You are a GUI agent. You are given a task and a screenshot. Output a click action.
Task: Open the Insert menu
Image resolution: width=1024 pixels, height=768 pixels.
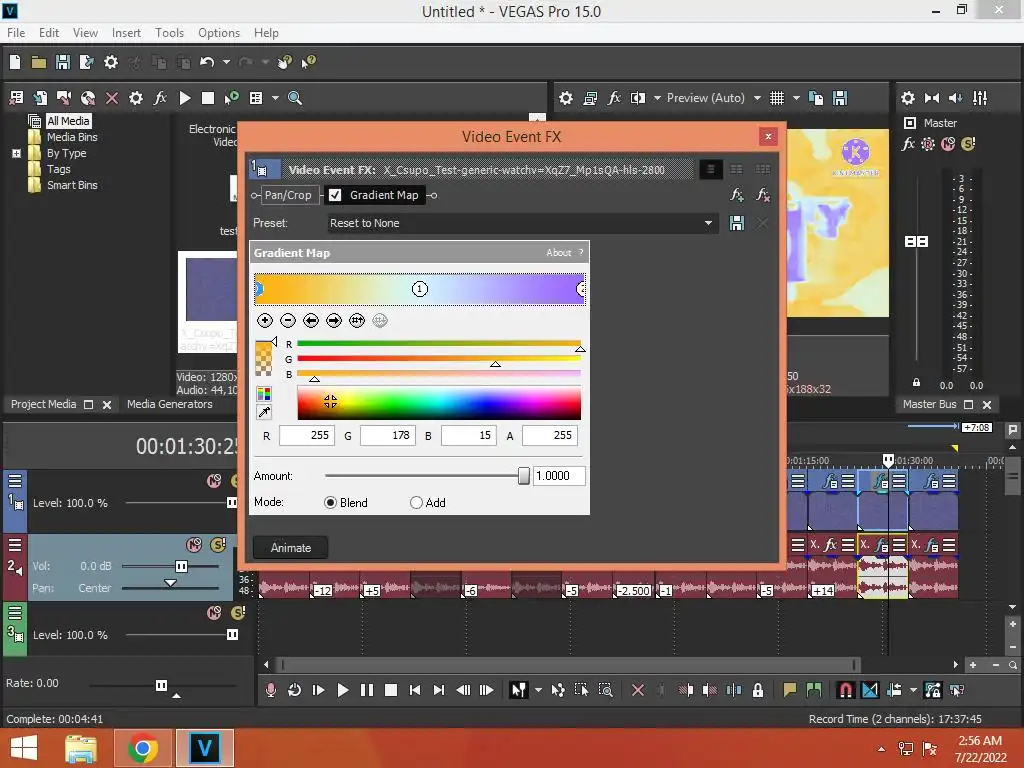126,33
